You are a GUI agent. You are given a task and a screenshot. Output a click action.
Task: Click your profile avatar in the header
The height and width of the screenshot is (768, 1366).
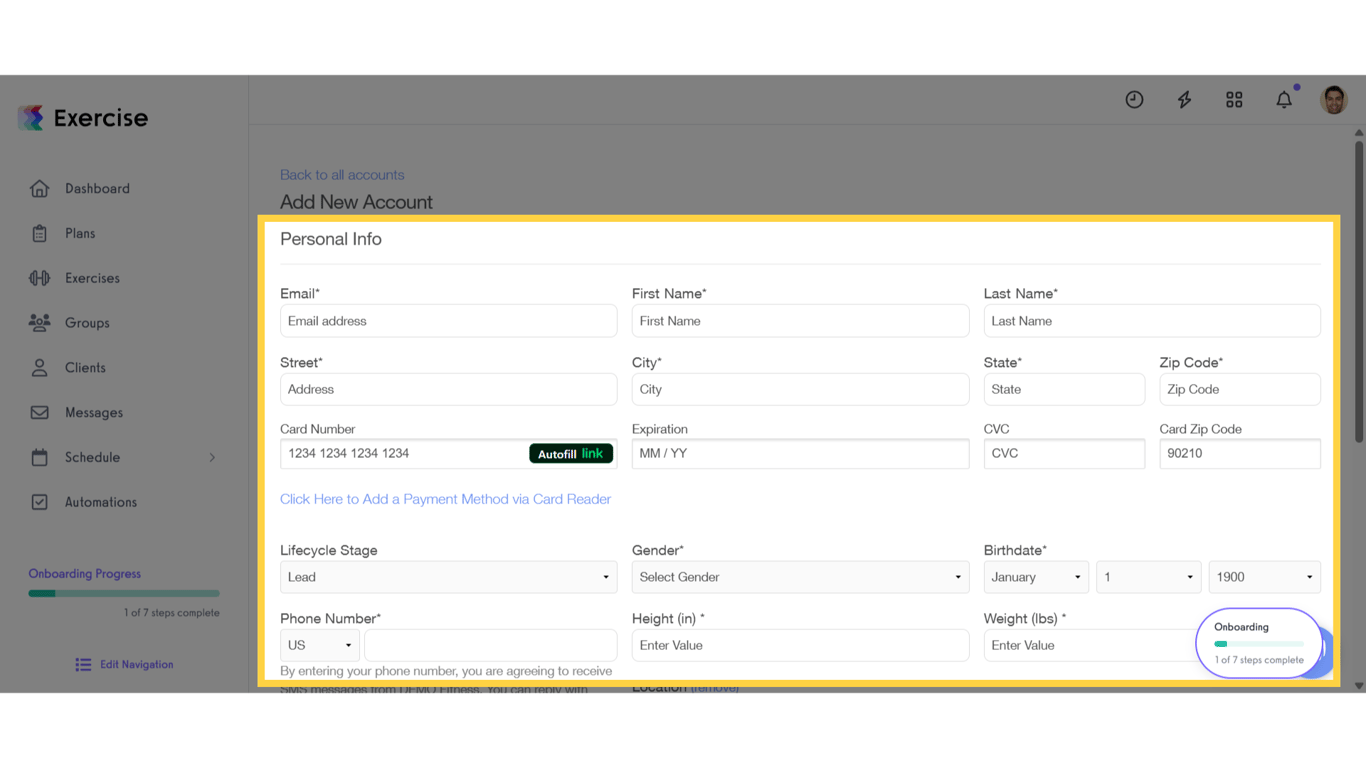pyautogui.click(x=1334, y=99)
